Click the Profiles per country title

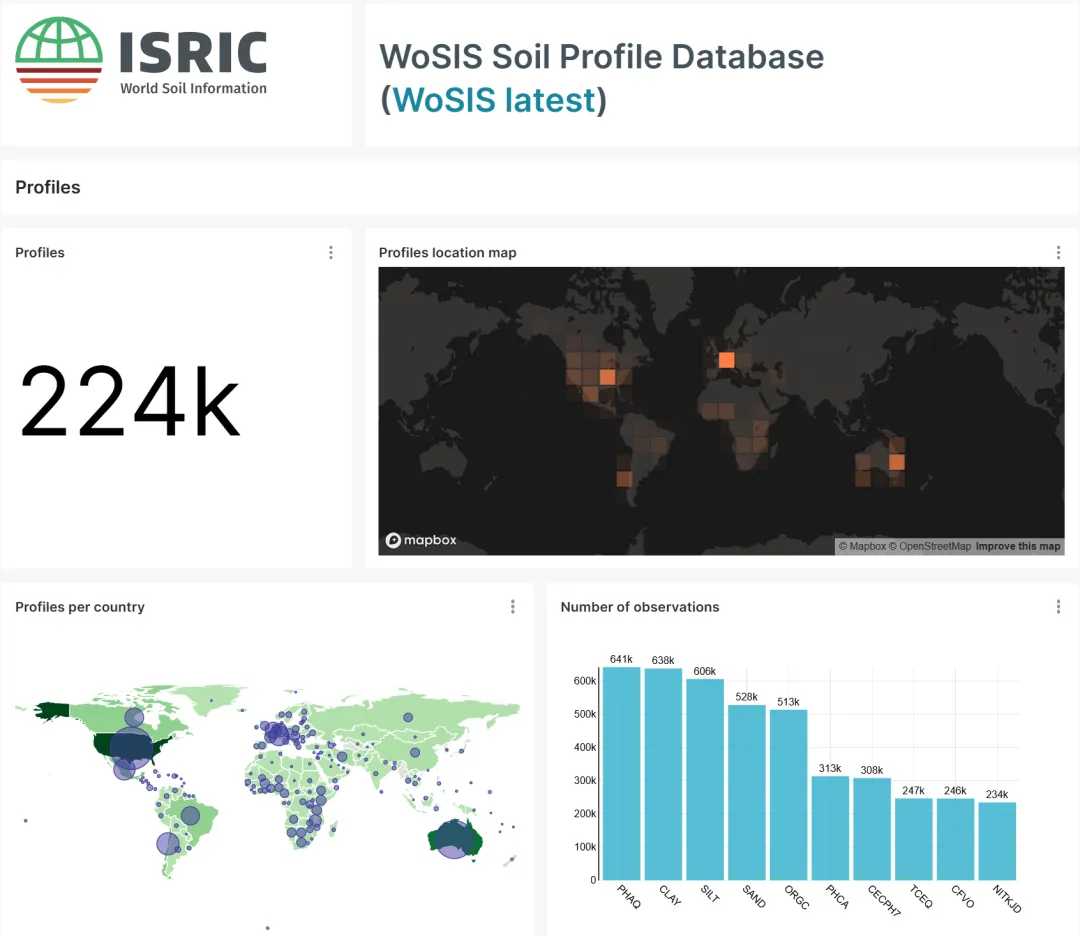[80, 607]
